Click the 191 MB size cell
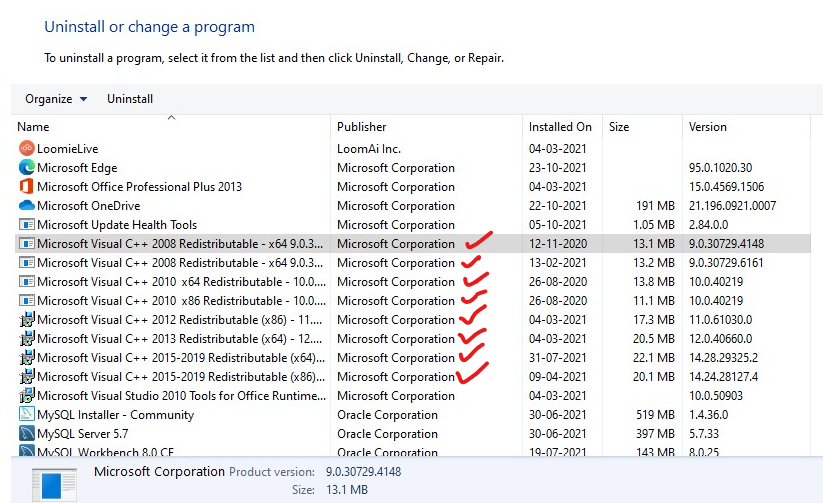Screen dimensions: 823x503 655,205
